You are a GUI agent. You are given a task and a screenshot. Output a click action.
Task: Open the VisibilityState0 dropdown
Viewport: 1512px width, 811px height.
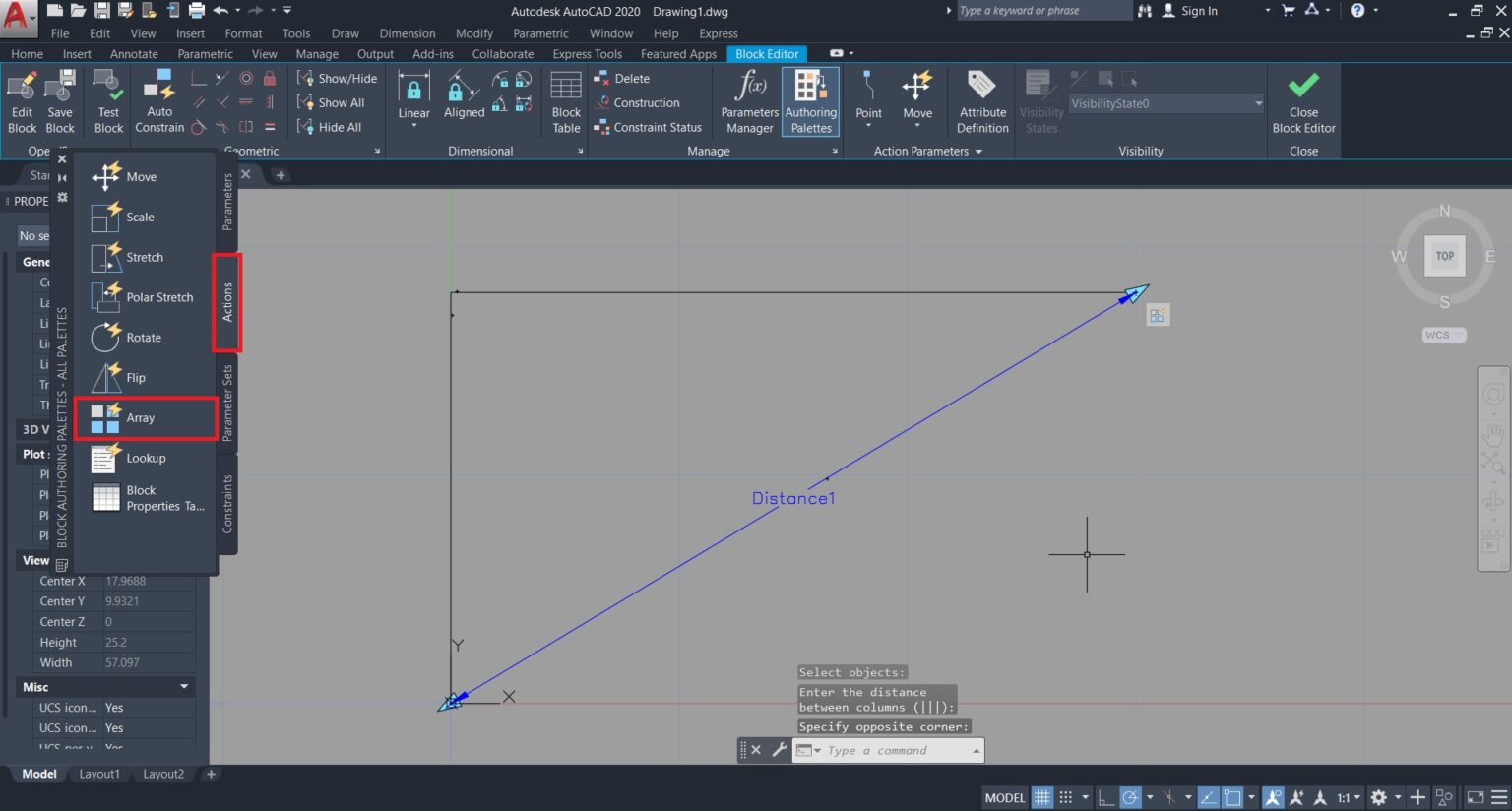[x=1258, y=103]
